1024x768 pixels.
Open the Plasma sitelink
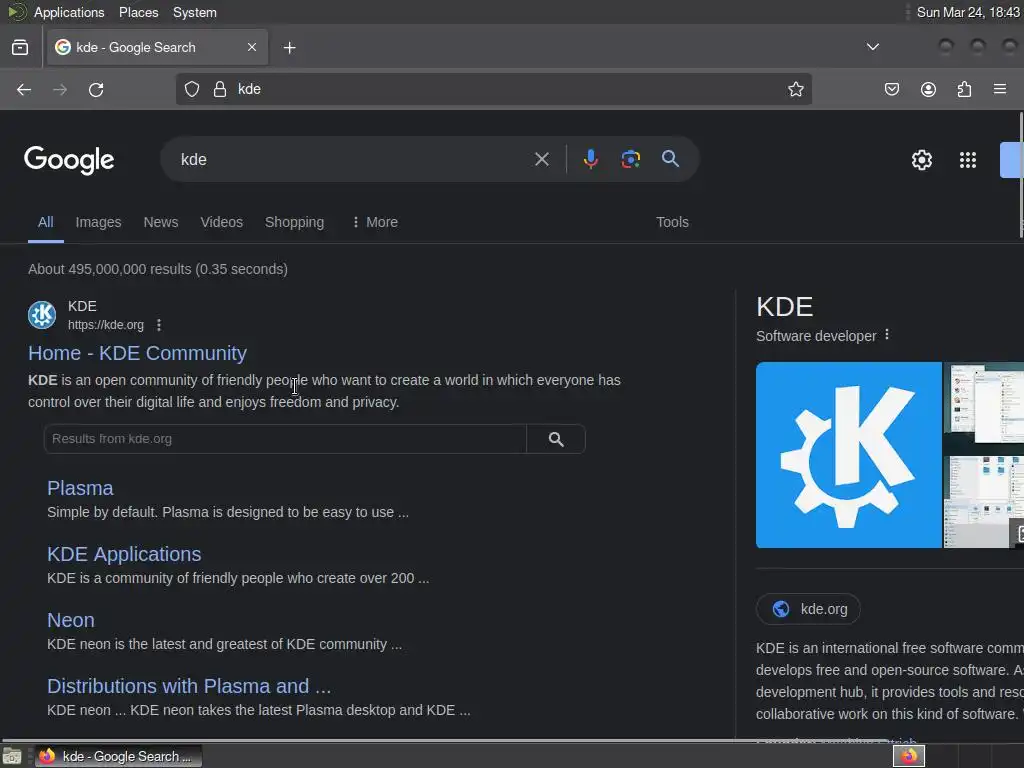pos(80,488)
